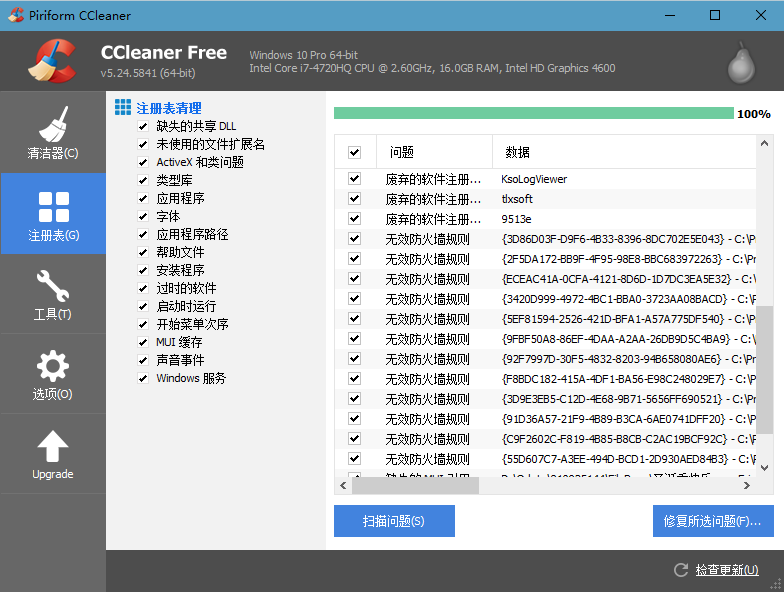Select the KsoLogViewer data cell
Viewport: 784px width, 592px height.
click(534, 179)
